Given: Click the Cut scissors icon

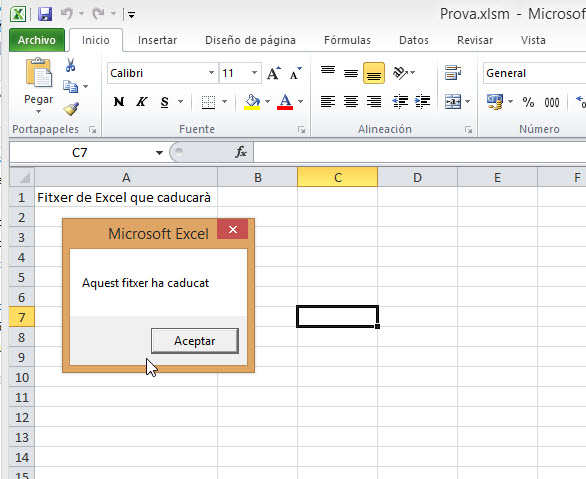Looking at the screenshot, I should pyautogui.click(x=70, y=65).
